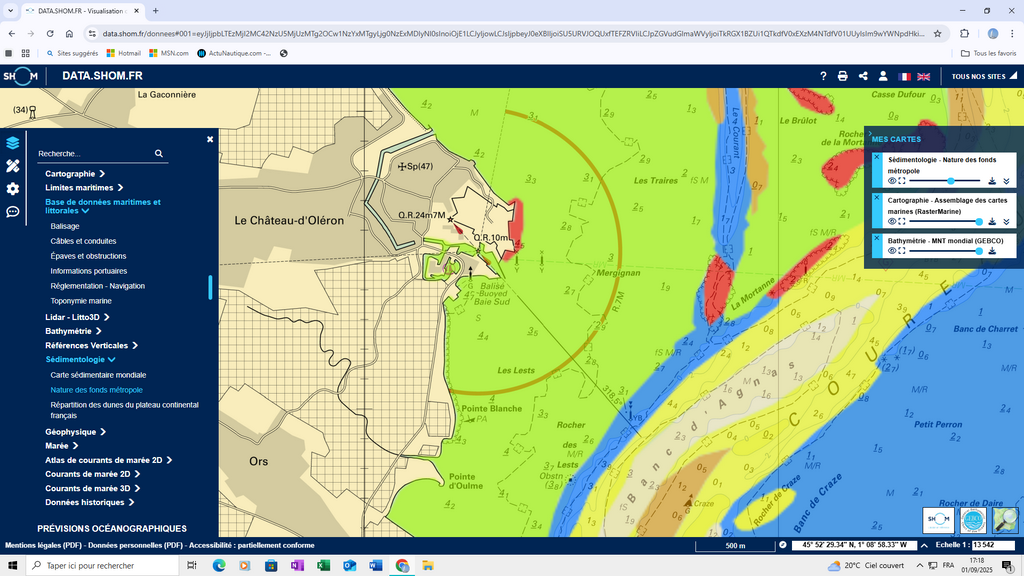Image resolution: width=1024 pixels, height=576 pixels.
Task: Adjust the Bathymétrie GEBCO opacity slider
Action: point(946,251)
